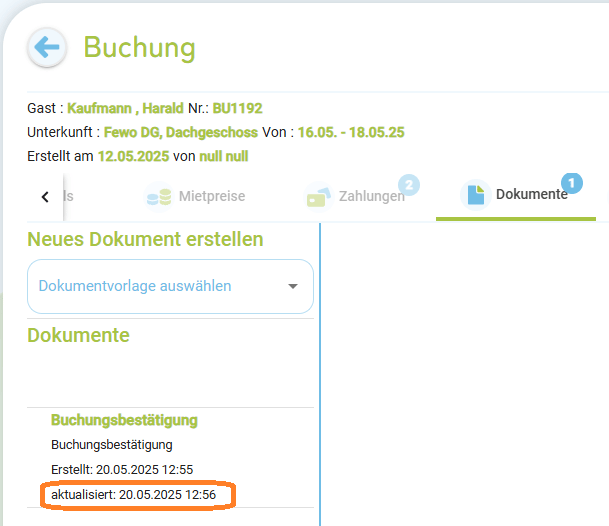Screen dimensions: 609x526
Task: Click 'Neues Dokument erstellen' heading
Action: coord(145,239)
